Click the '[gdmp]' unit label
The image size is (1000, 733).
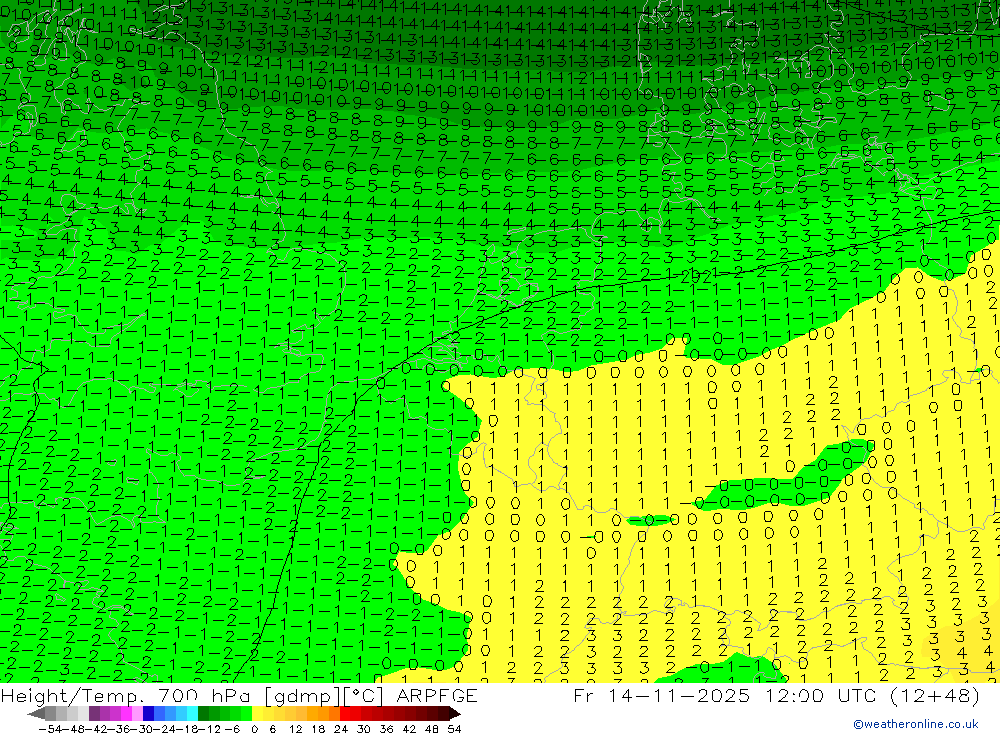301,696
